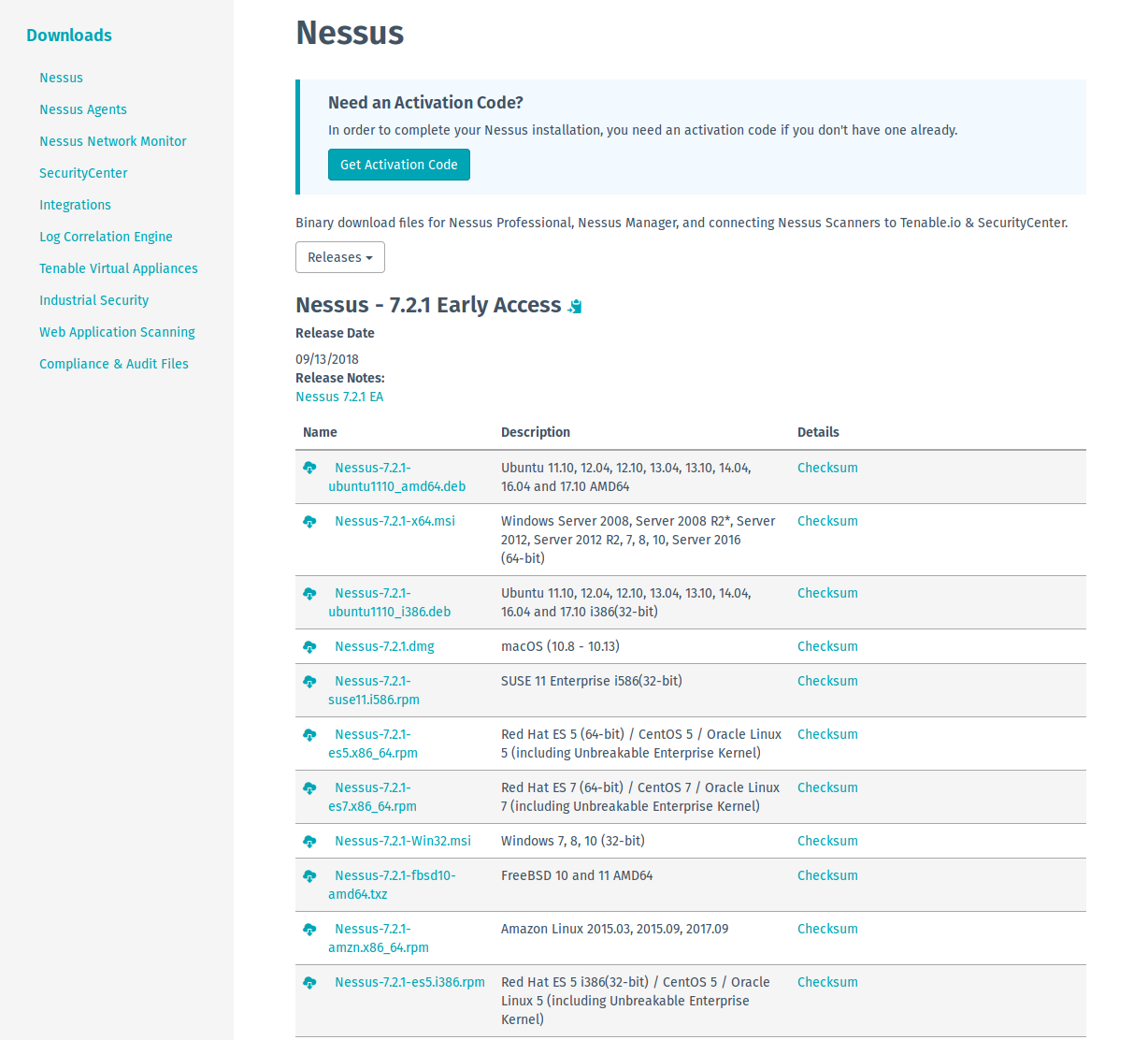Image resolution: width=1148 pixels, height=1040 pixels.
Task: Open the Releases dropdown
Action: tap(340, 257)
